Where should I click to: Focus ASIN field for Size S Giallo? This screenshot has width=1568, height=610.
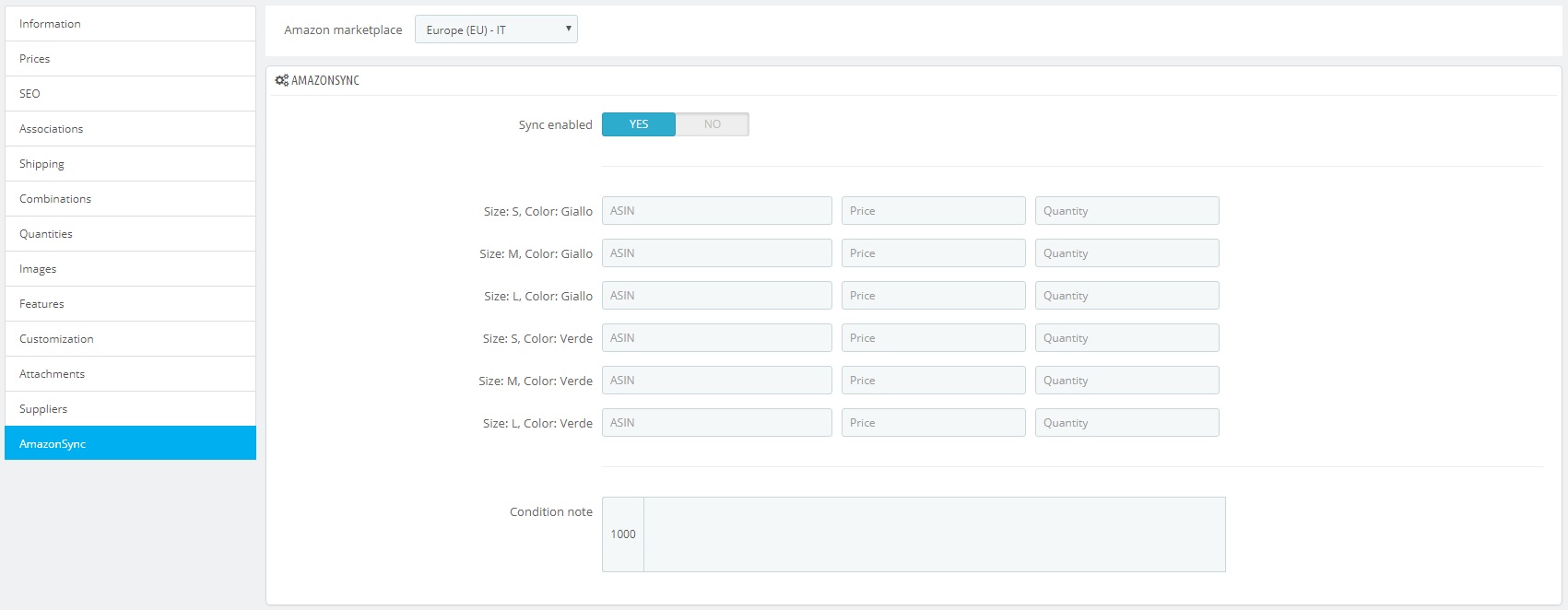(717, 211)
